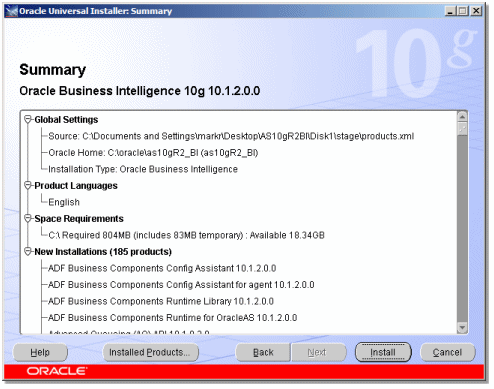Screen dimensions: 494x389
Task: Click the scrollbar up arrow
Action: pyautogui.click(x=462, y=117)
